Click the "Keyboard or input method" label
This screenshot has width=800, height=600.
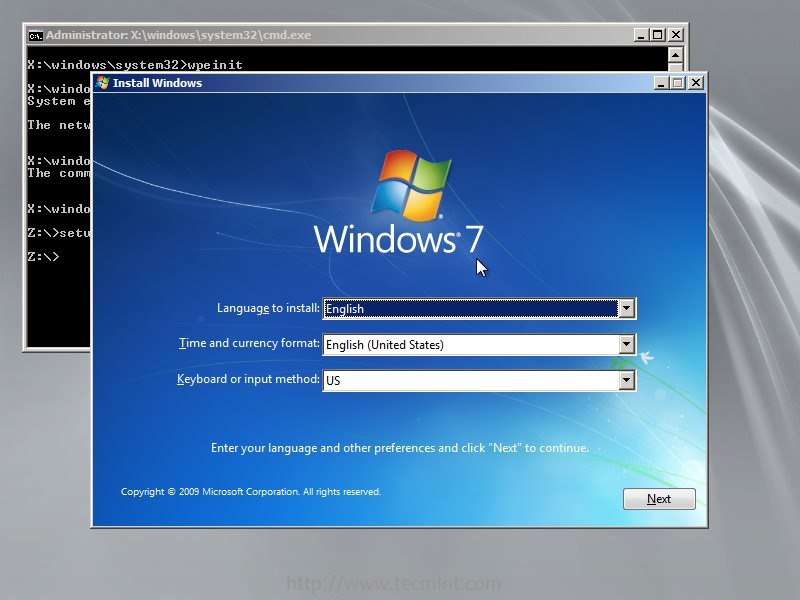pyautogui.click(x=248, y=380)
